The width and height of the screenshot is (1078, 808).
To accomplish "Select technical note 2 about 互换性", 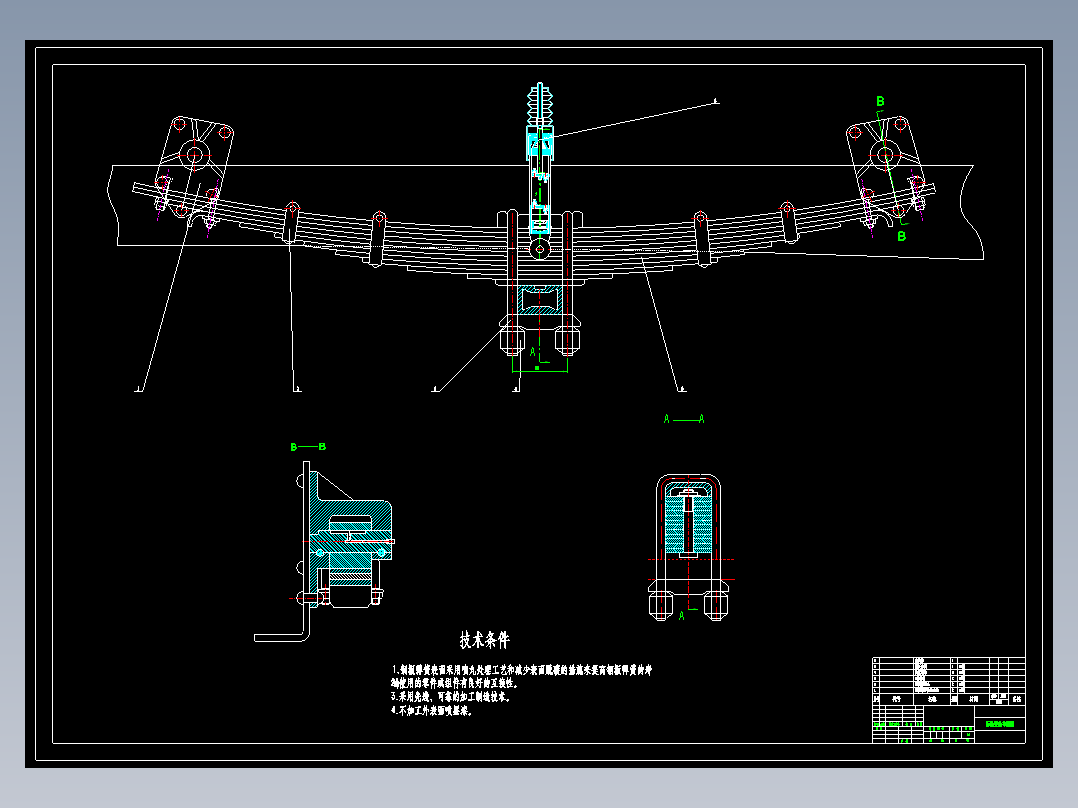I will click(x=454, y=684).
